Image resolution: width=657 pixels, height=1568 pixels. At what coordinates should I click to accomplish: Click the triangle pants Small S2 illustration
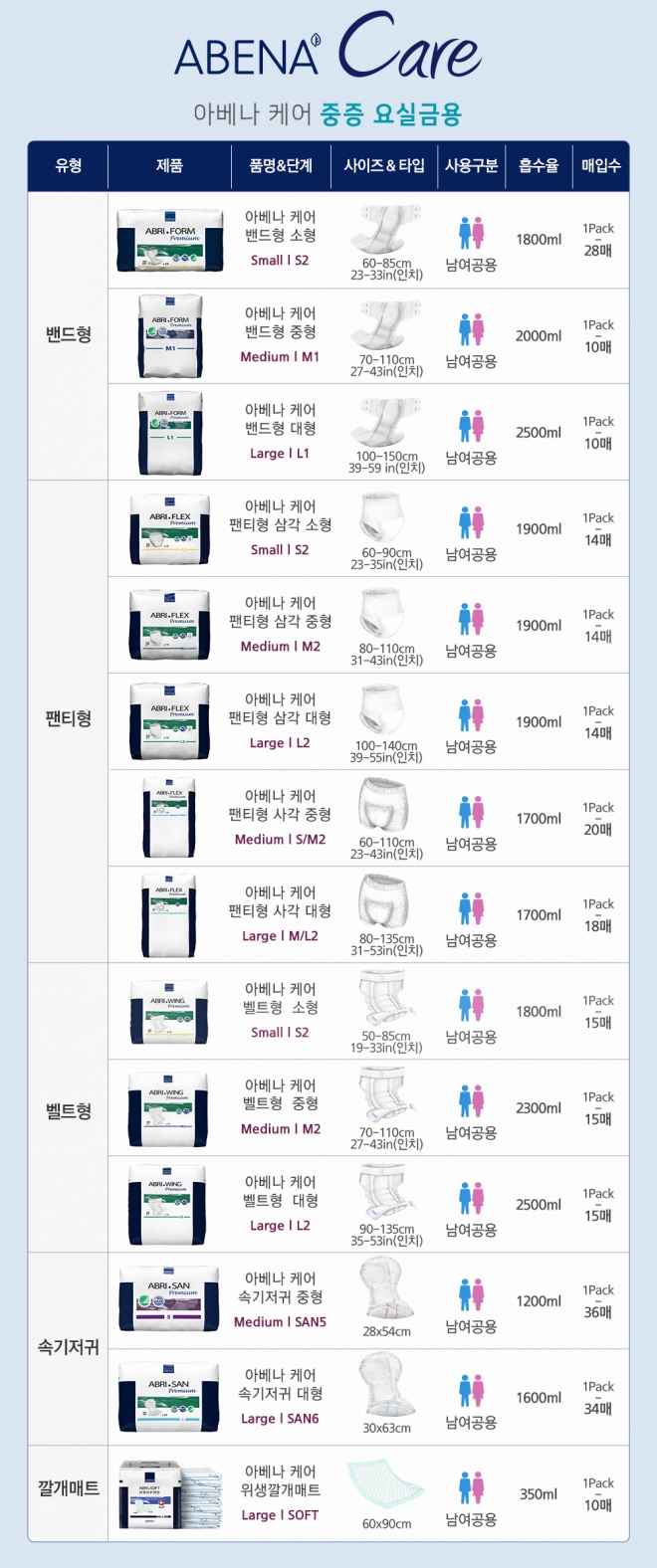(x=385, y=518)
